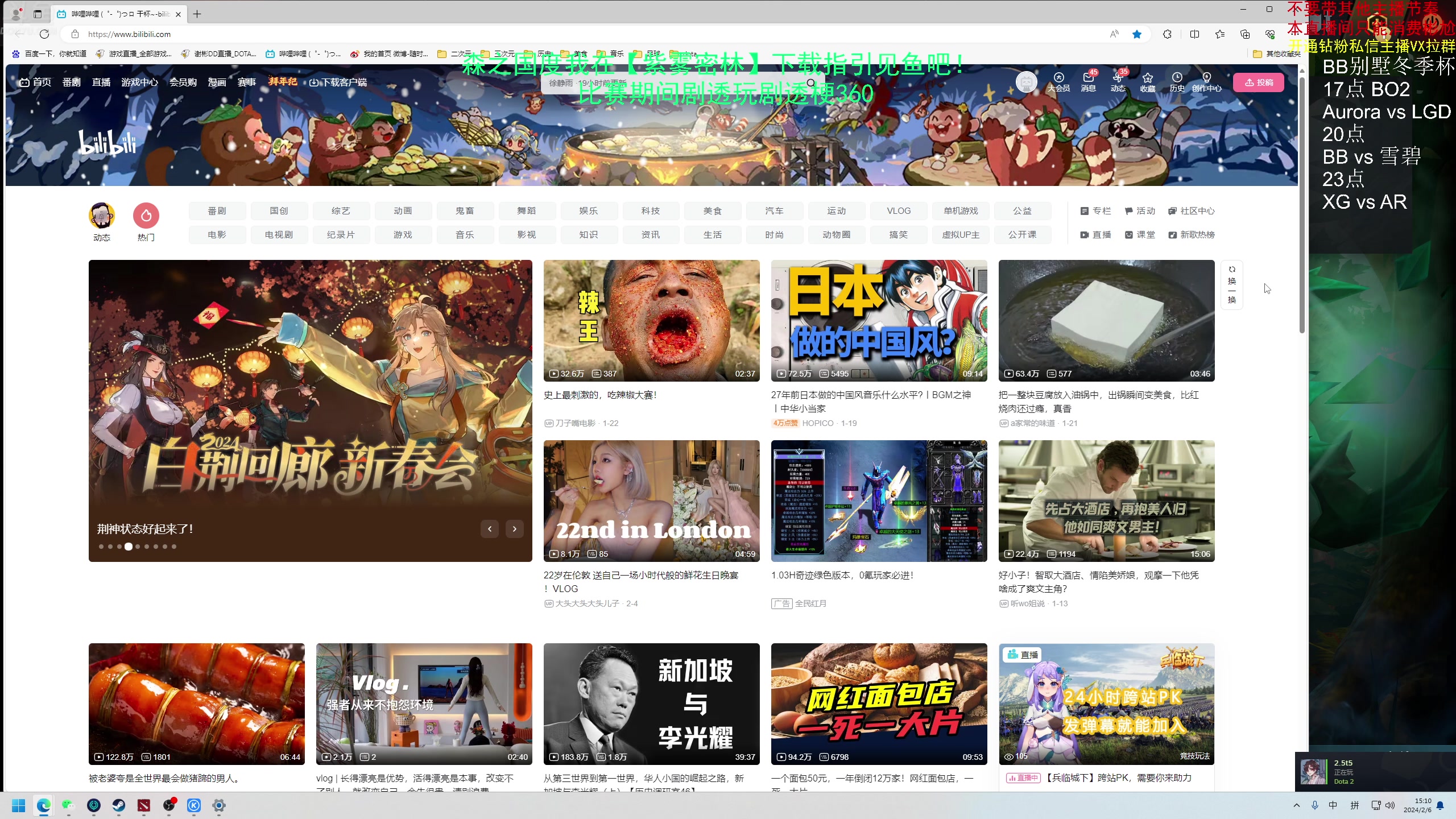1456x819 pixels.
Task: Open the 直播 tab in top navigation
Action: tap(101, 82)
